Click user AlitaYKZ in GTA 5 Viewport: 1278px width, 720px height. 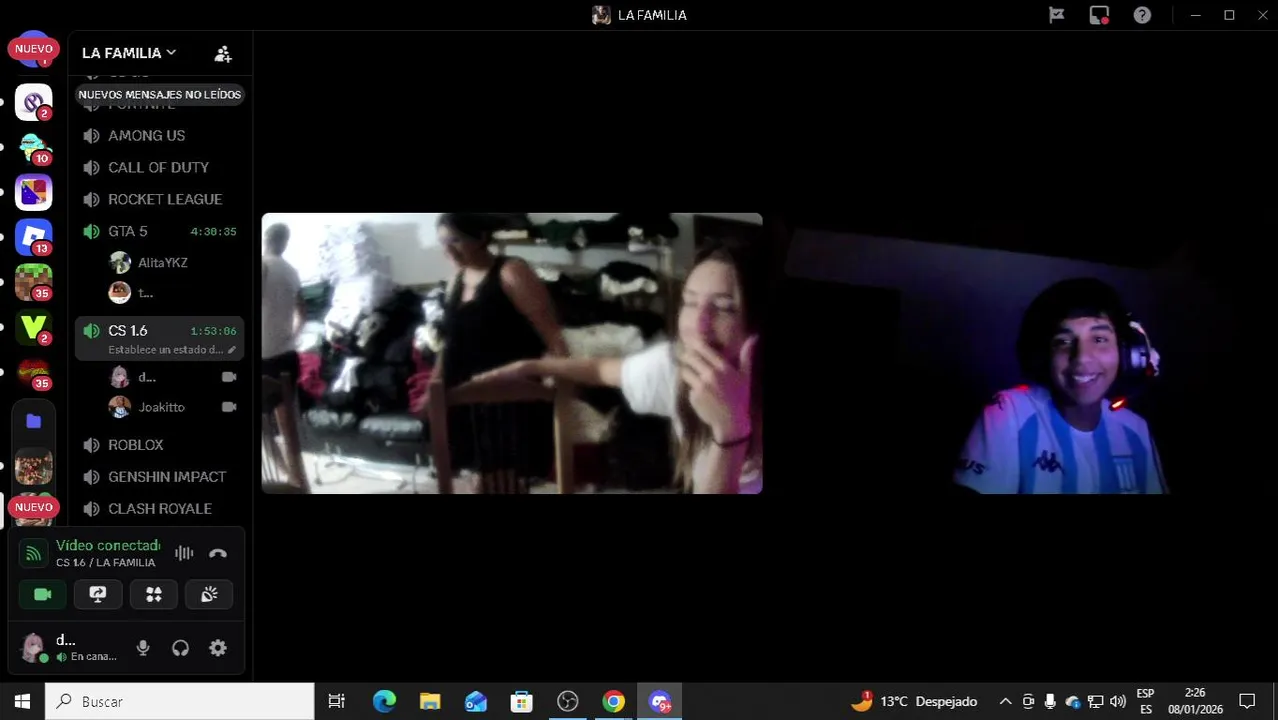click(162, 263)
